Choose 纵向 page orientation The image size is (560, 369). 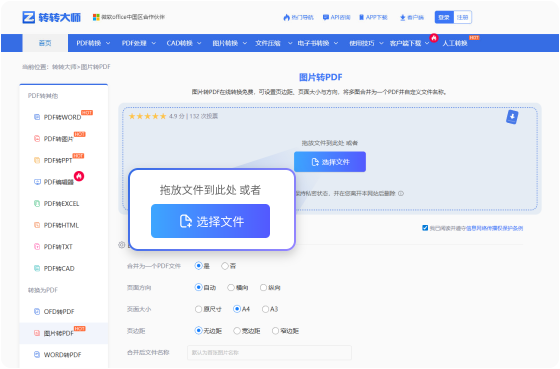[263, 287]
